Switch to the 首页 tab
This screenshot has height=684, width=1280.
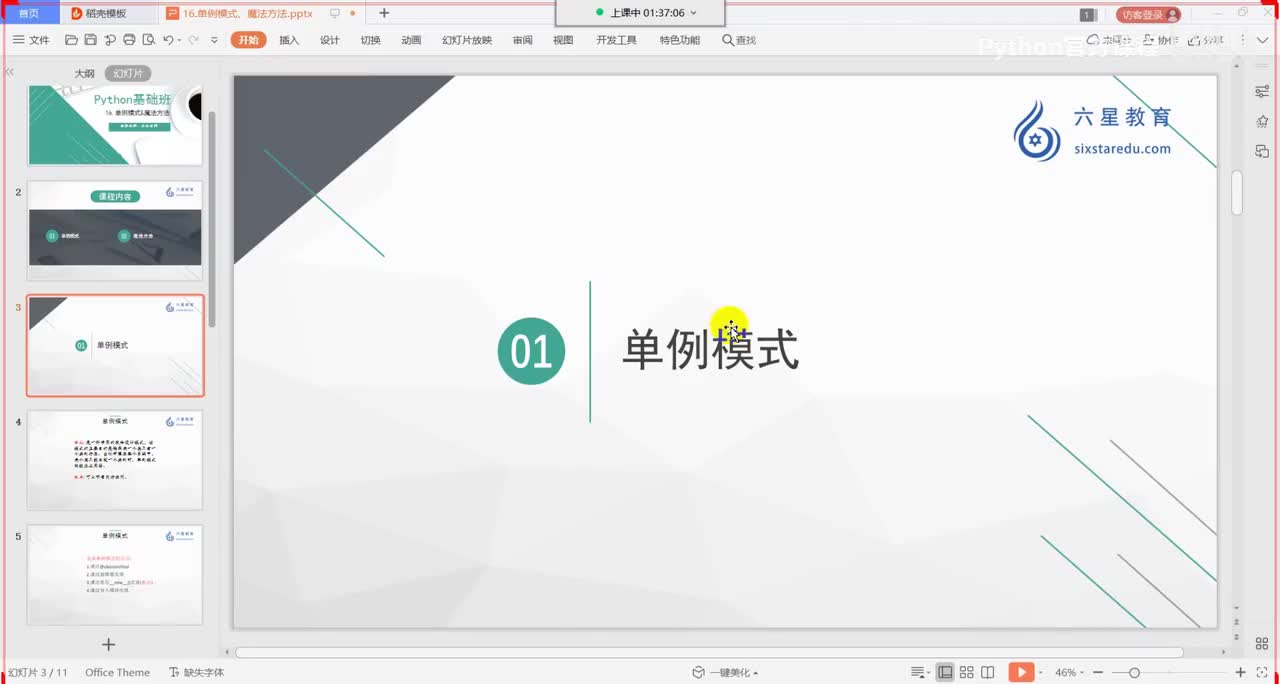pos(29,13)
